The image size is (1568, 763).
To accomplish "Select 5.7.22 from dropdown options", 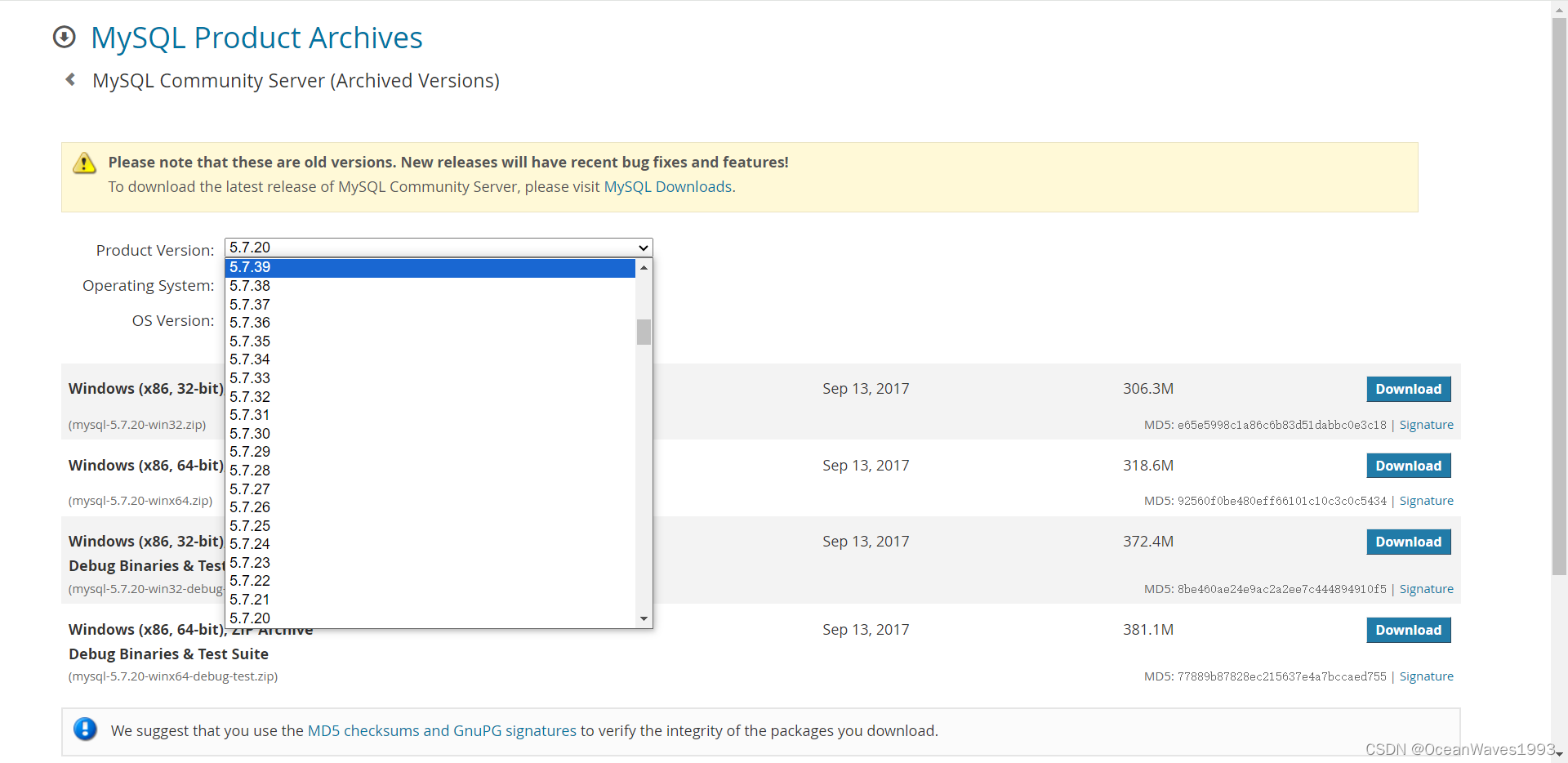I will point(430,581).
